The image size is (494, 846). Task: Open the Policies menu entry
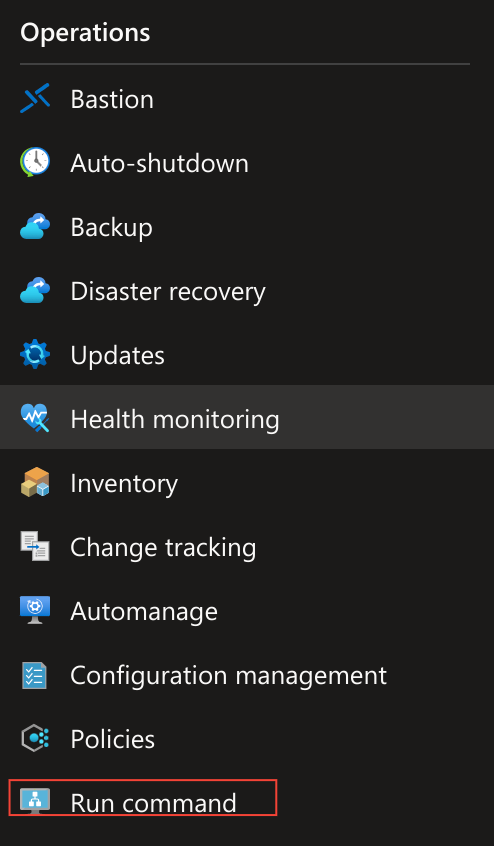(x=113, y=739)
